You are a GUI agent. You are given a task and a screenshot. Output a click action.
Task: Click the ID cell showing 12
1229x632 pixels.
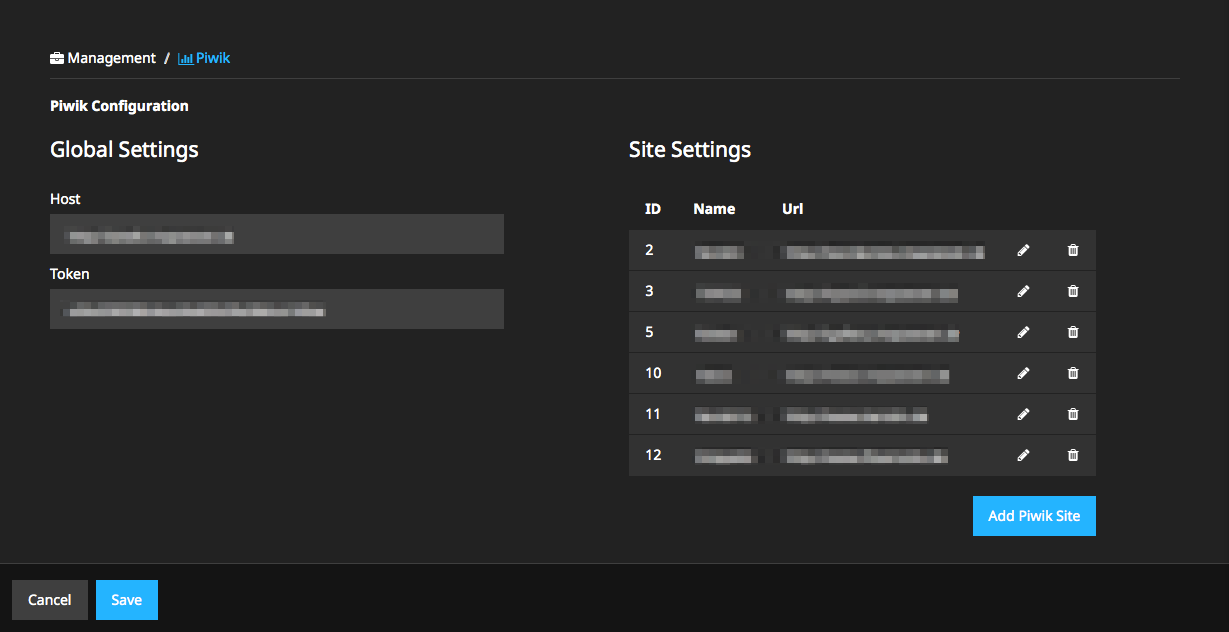coord(653,455)
